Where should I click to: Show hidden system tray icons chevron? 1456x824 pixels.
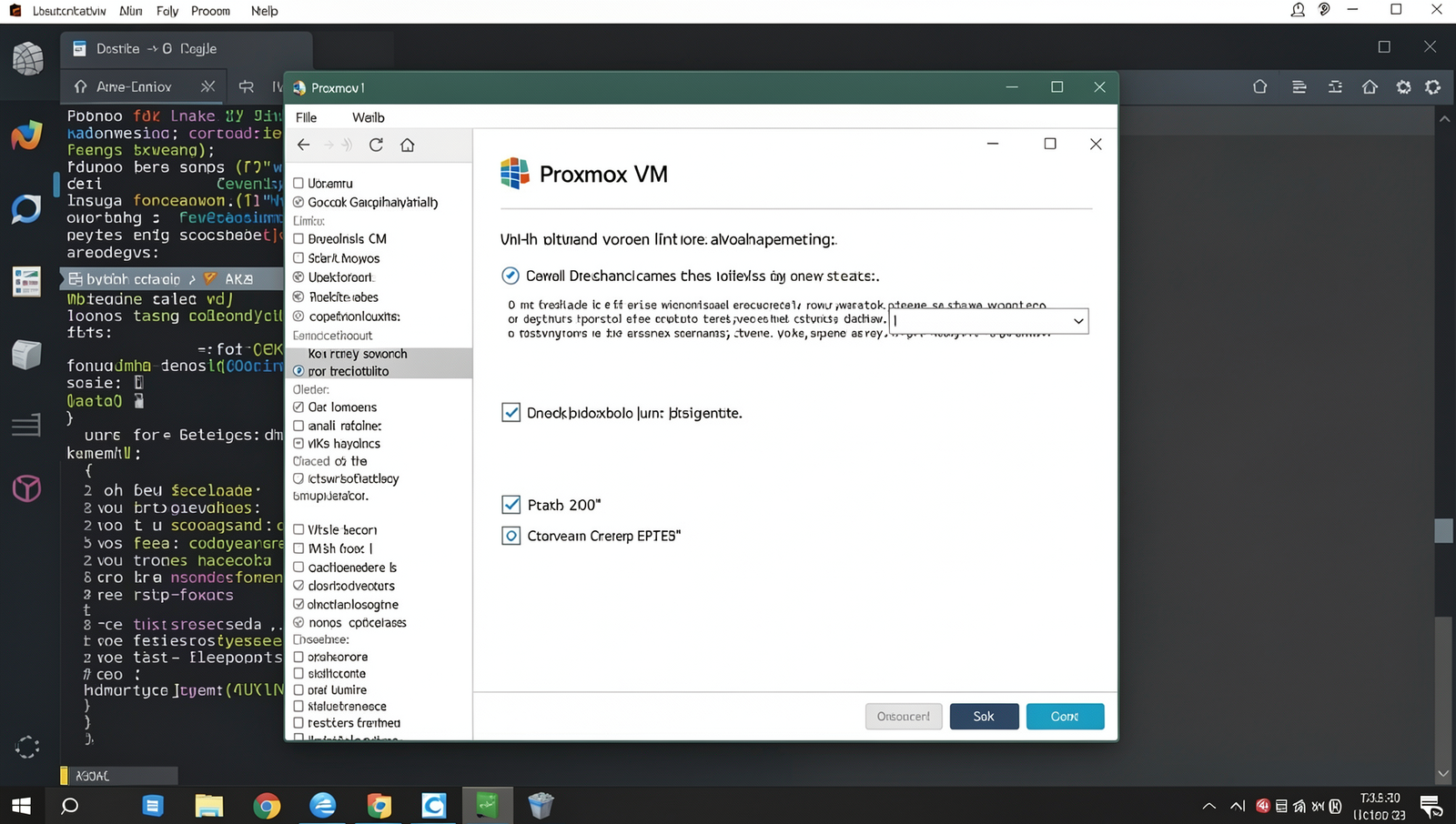pyautogui.click(x=1208, y=806)
